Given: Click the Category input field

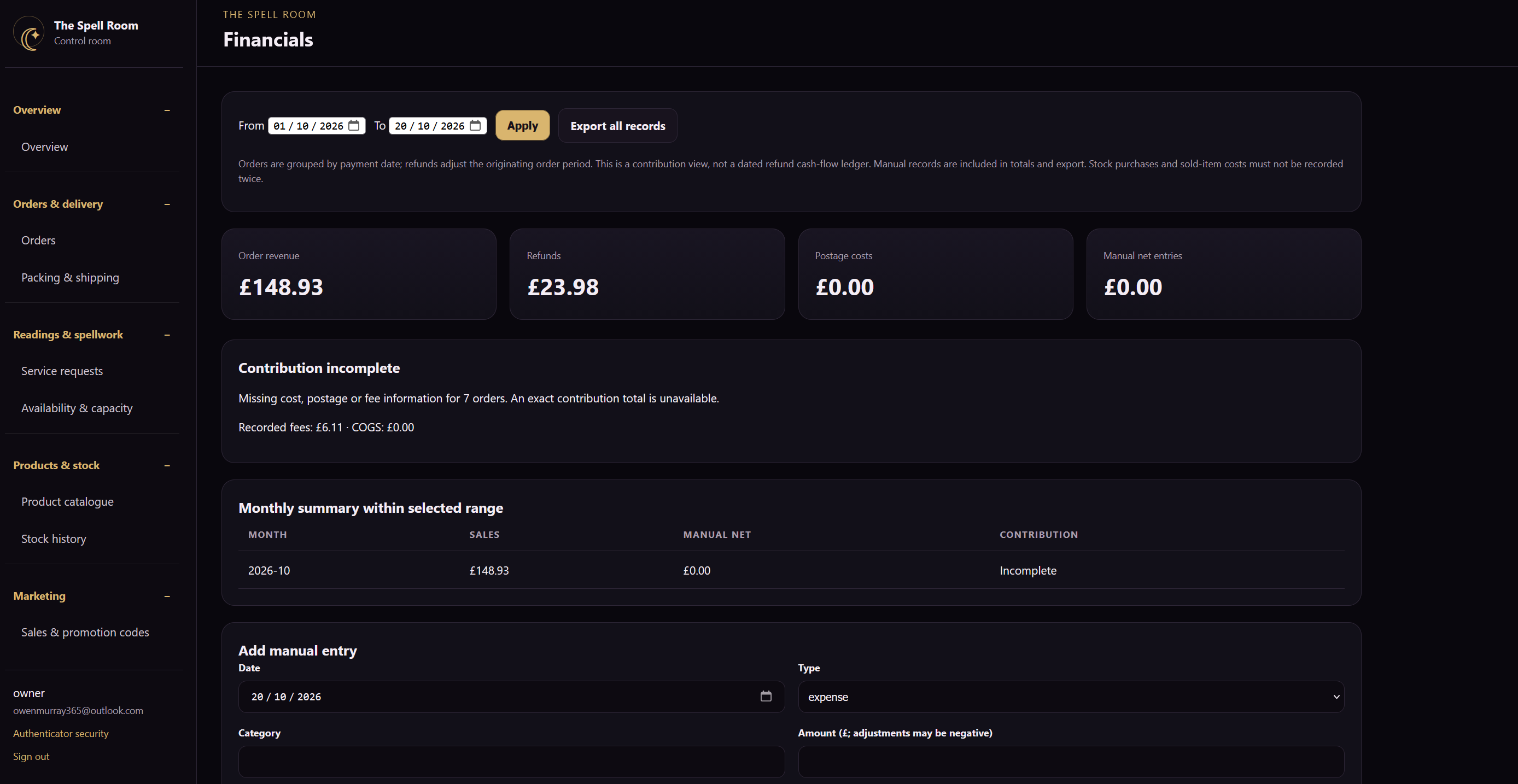Looking at the screenshot, I should [511, 762].
